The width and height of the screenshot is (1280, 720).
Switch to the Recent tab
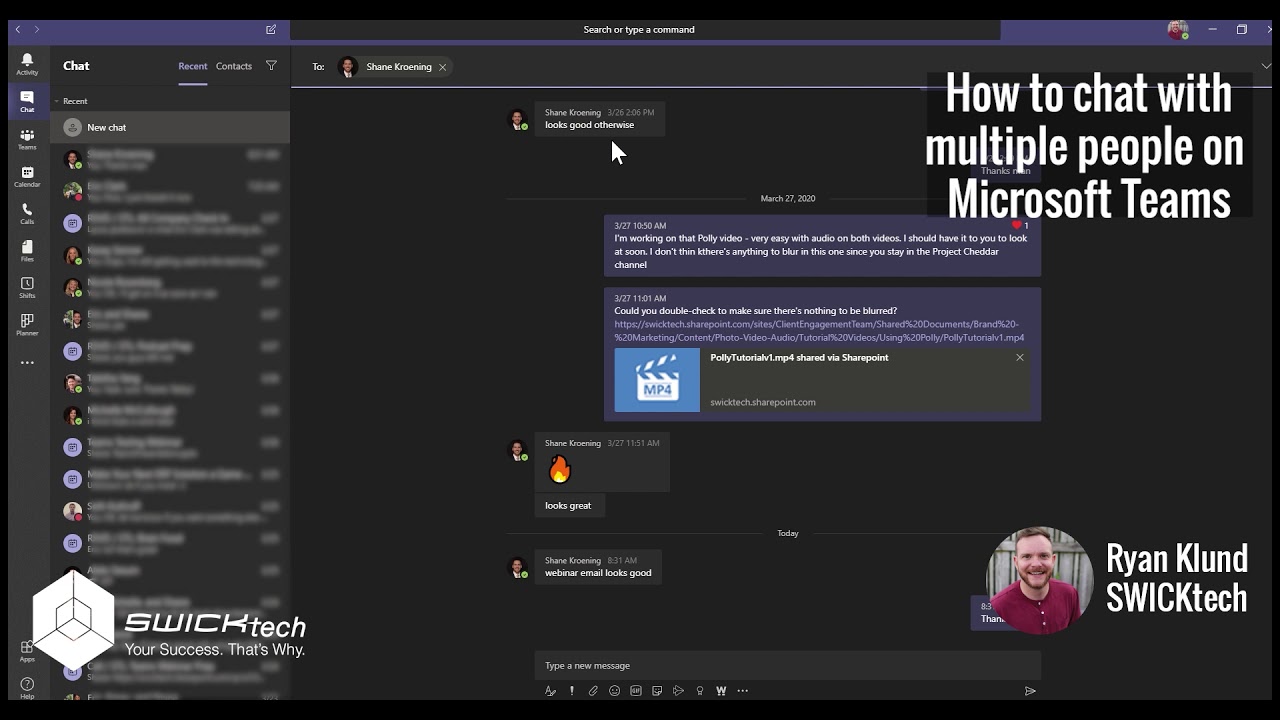[x=193, y=66]
